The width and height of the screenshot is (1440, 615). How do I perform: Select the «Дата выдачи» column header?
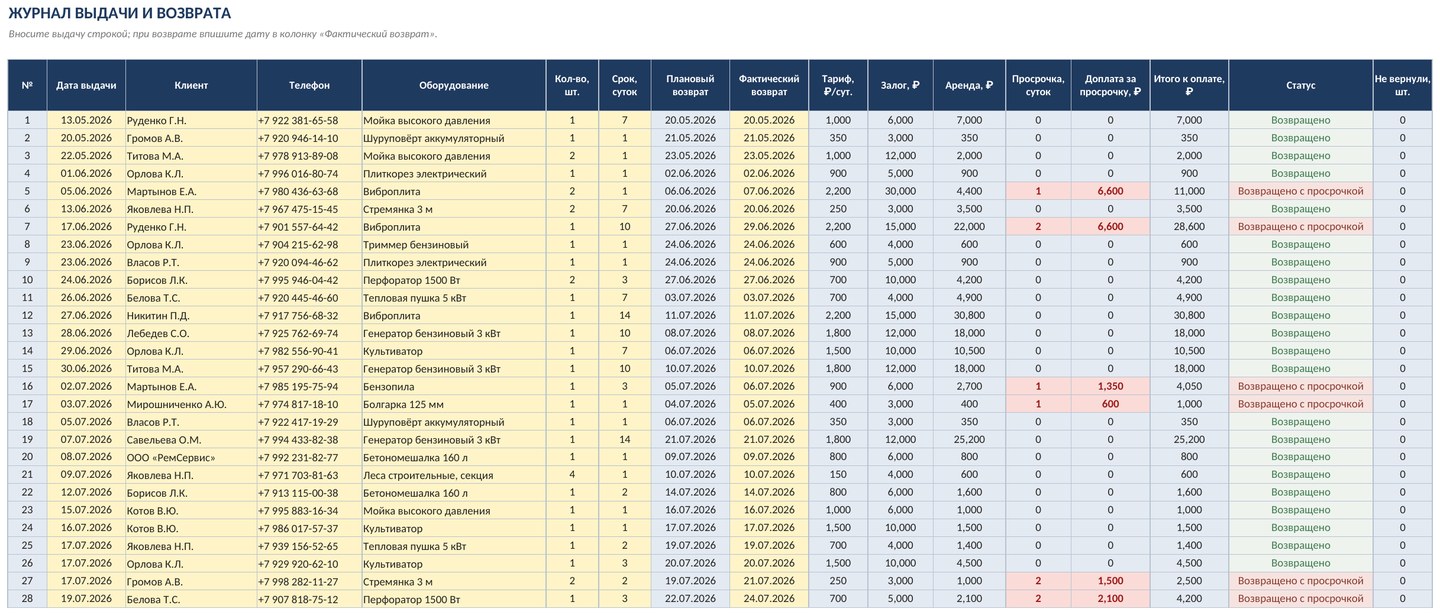(86, 85)
